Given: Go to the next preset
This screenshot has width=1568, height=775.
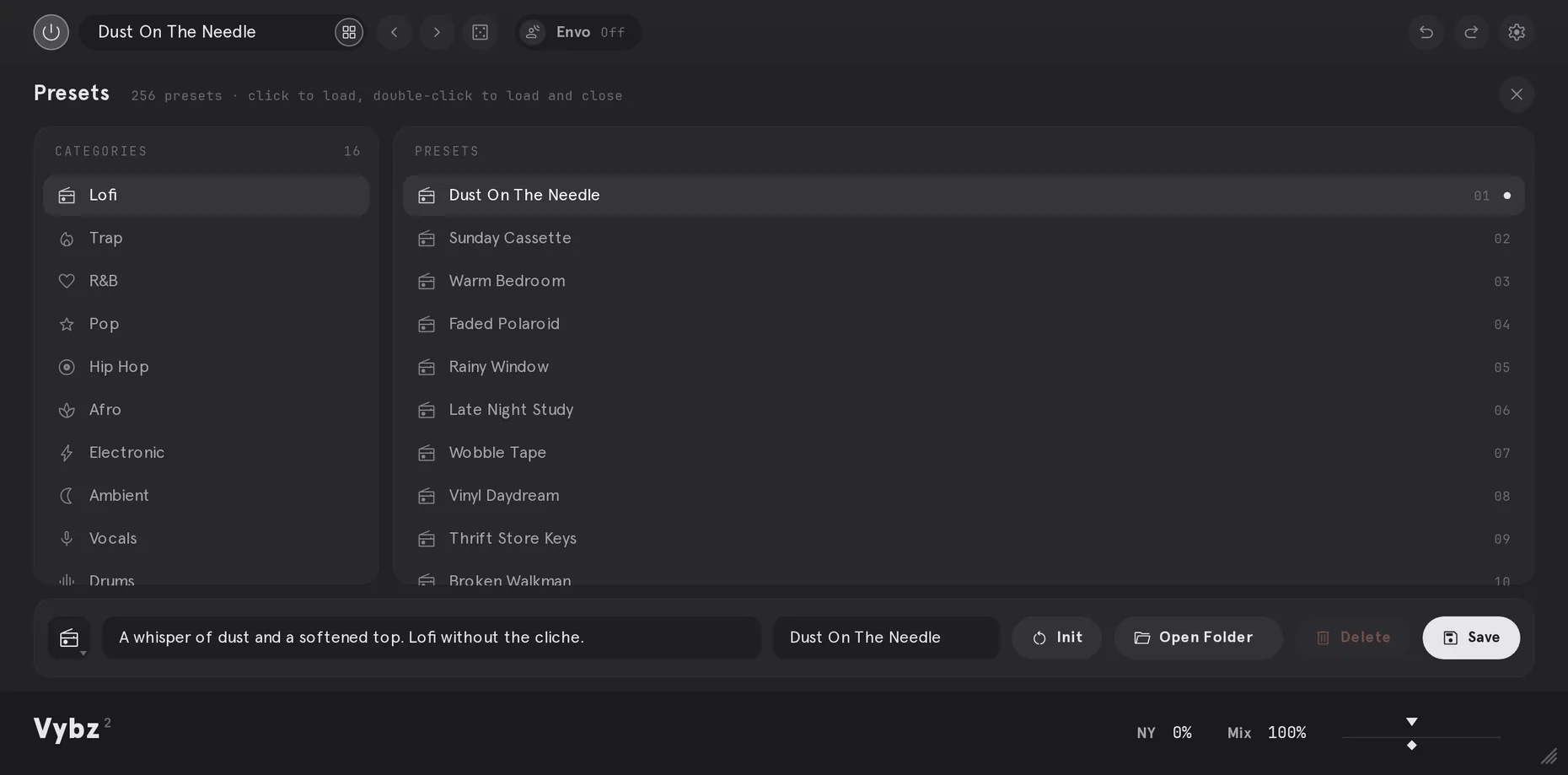Looking at the screenshot, I should point(437,32).
